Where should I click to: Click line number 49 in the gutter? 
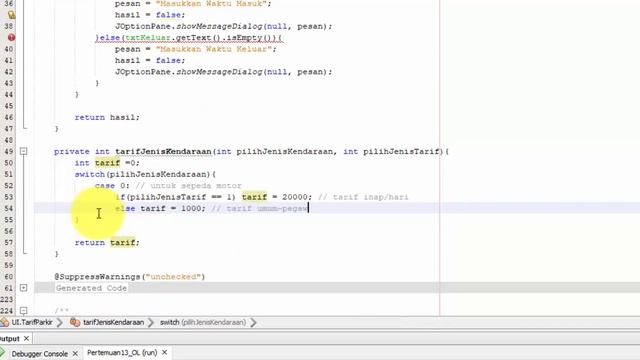(9, 151)
